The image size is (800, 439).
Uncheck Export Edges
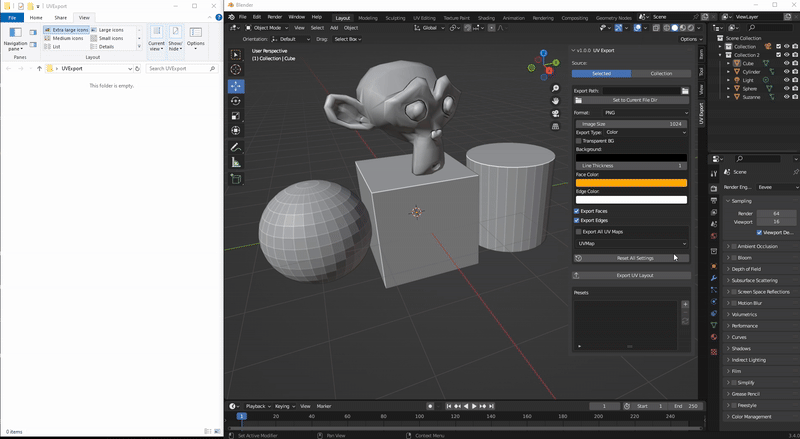point(577,221)
